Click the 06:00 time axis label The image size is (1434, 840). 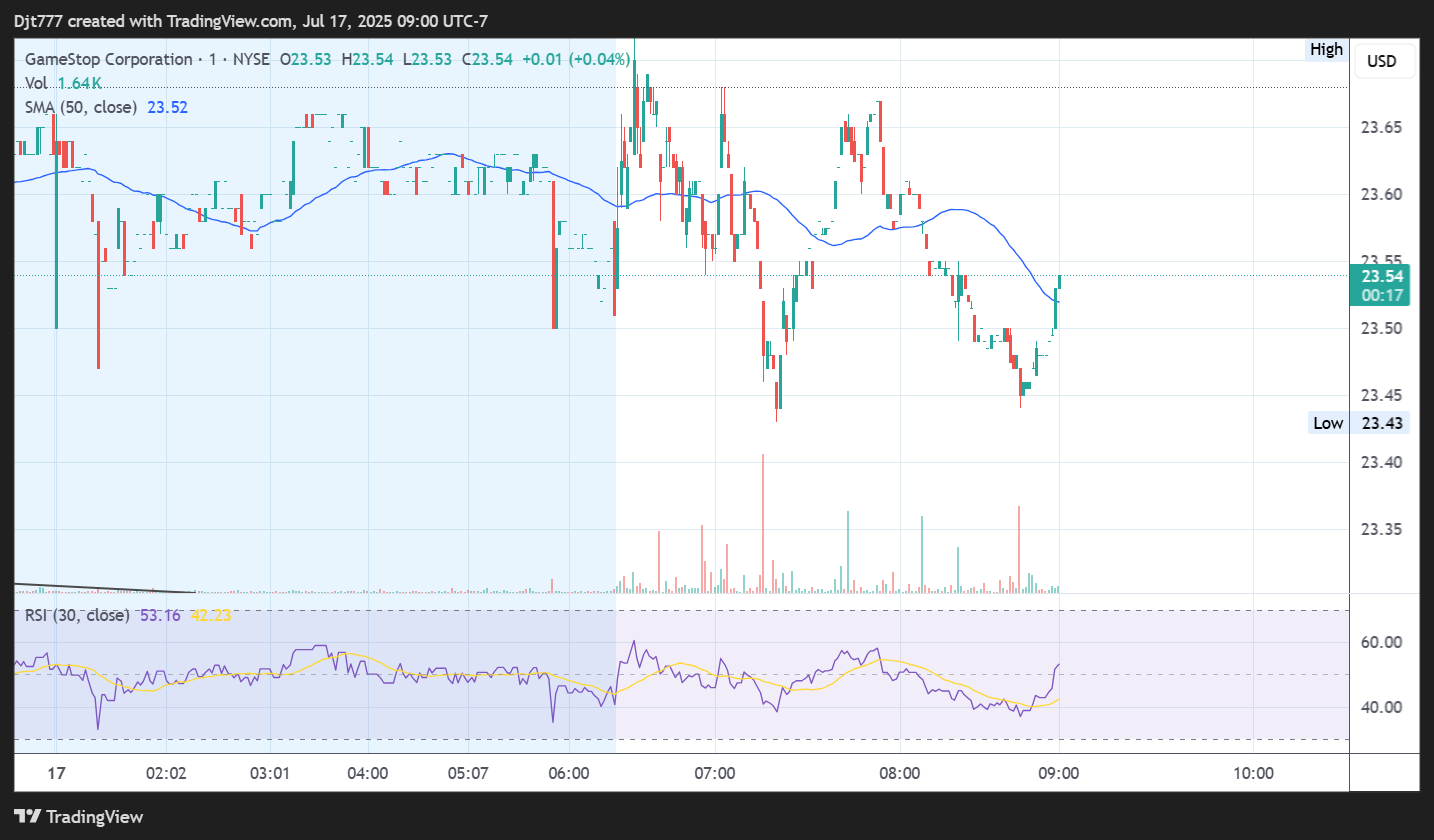pos(569,774)
